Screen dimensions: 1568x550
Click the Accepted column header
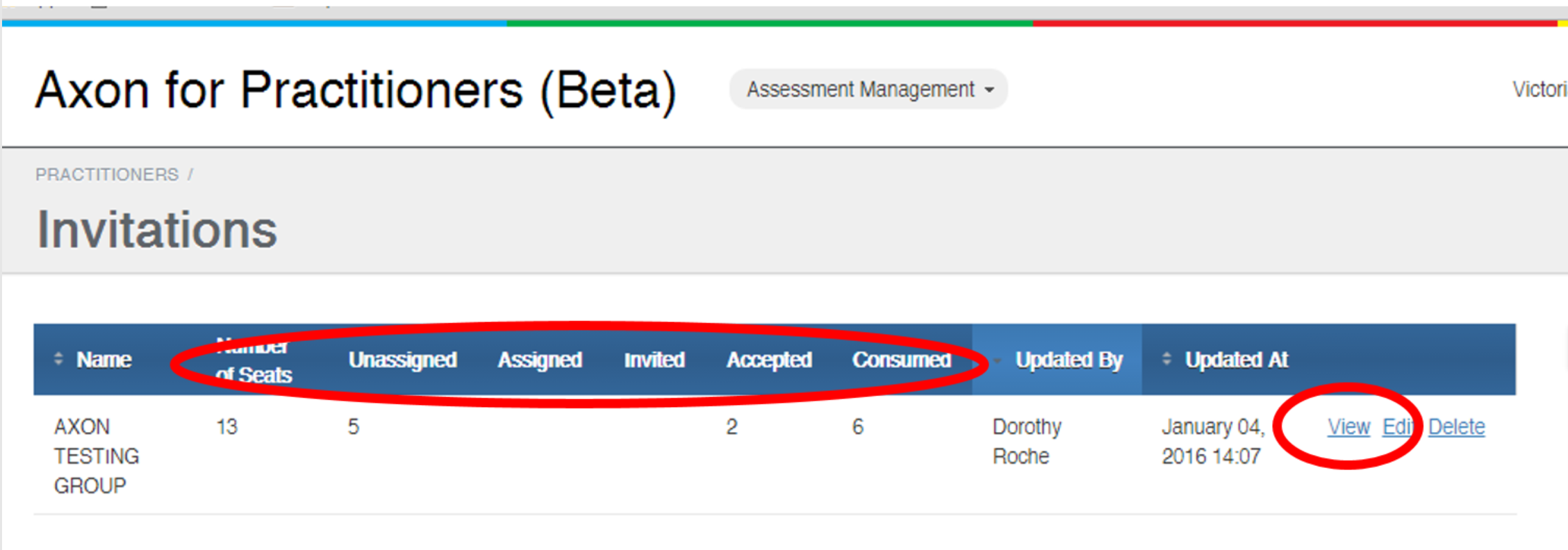(769, 360)
